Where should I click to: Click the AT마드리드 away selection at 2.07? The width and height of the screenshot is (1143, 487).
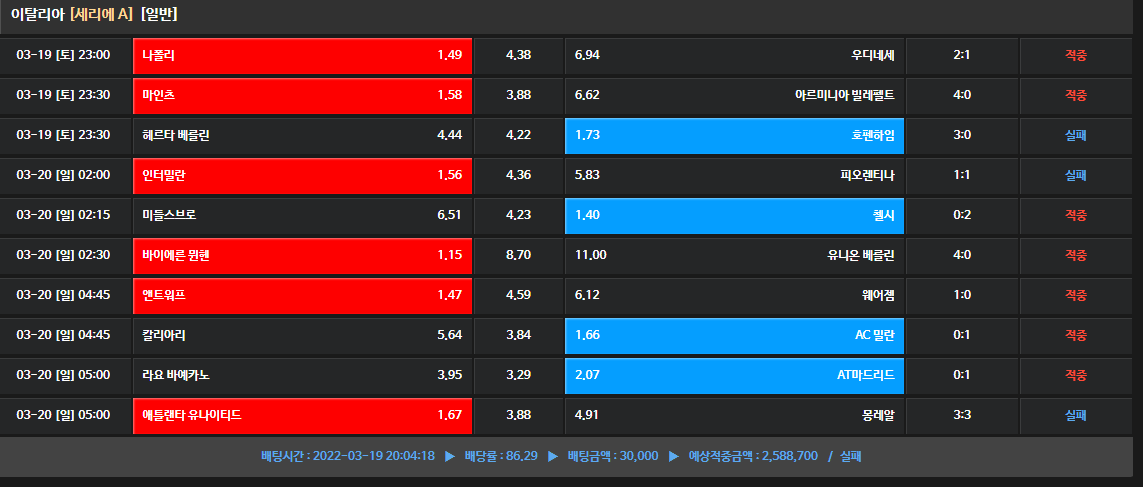(733, 375)
